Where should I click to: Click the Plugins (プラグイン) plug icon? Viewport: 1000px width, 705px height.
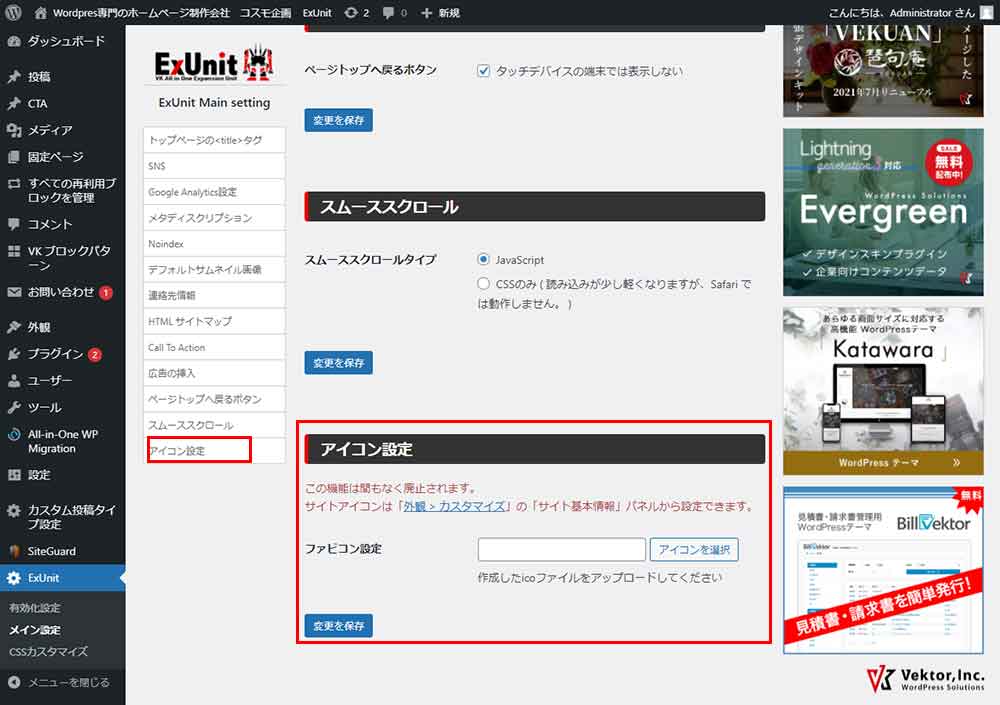tap(13, 354)
